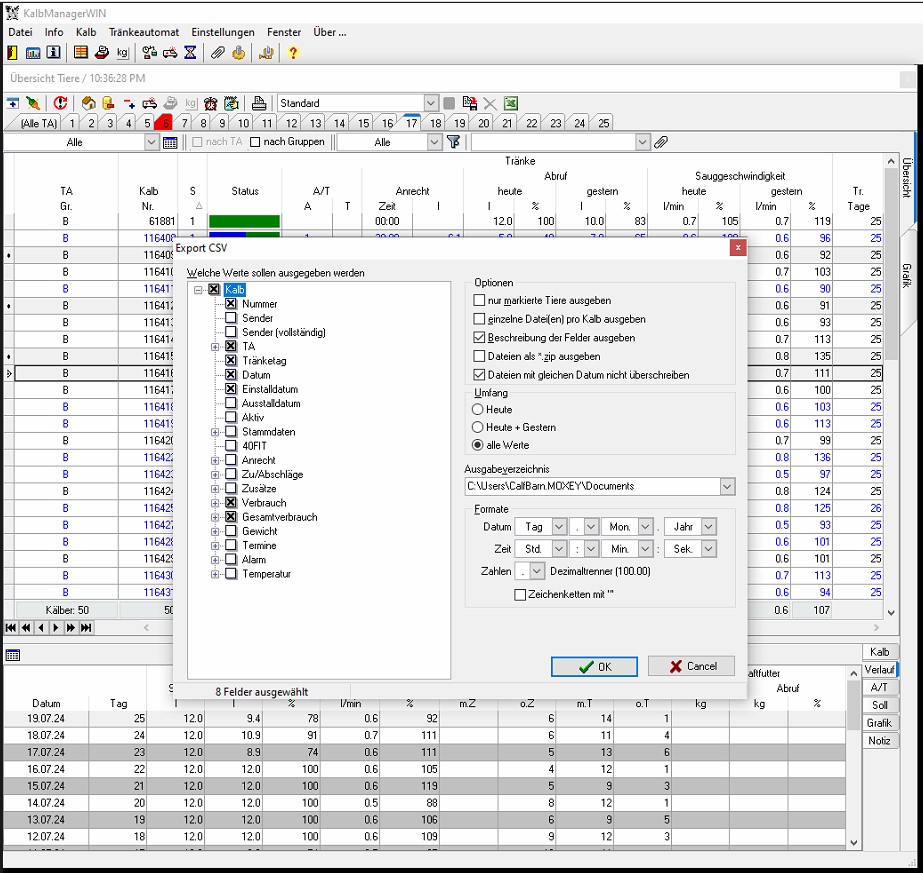This screenshot has height=873, width=923.
Task: Click the yellow question mark help icon
Action: pos(293,53)
